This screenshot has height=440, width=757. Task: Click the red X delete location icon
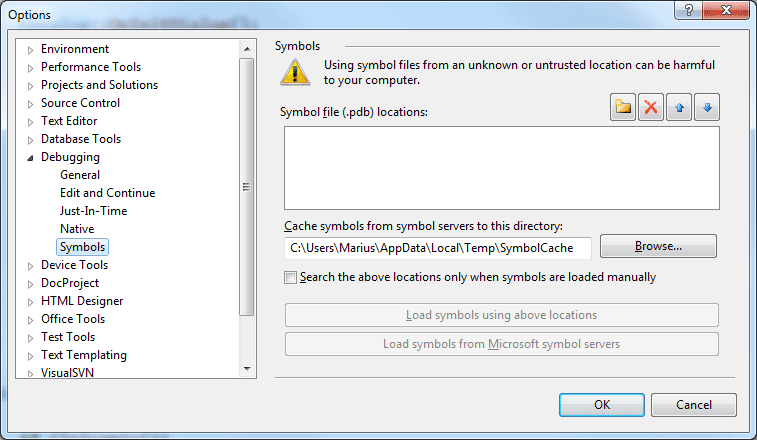[652, 109]
